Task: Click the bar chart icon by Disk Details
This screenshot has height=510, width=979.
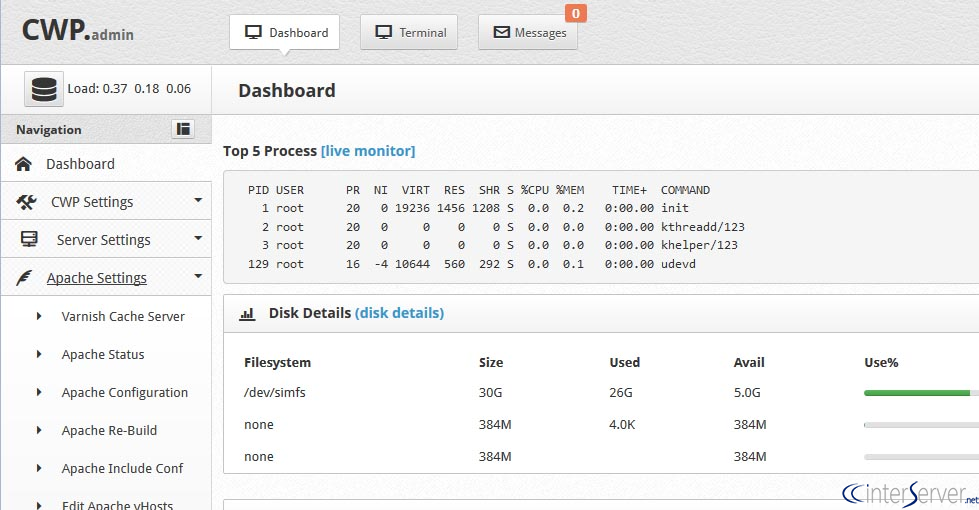Action: (x=247, y=313)
